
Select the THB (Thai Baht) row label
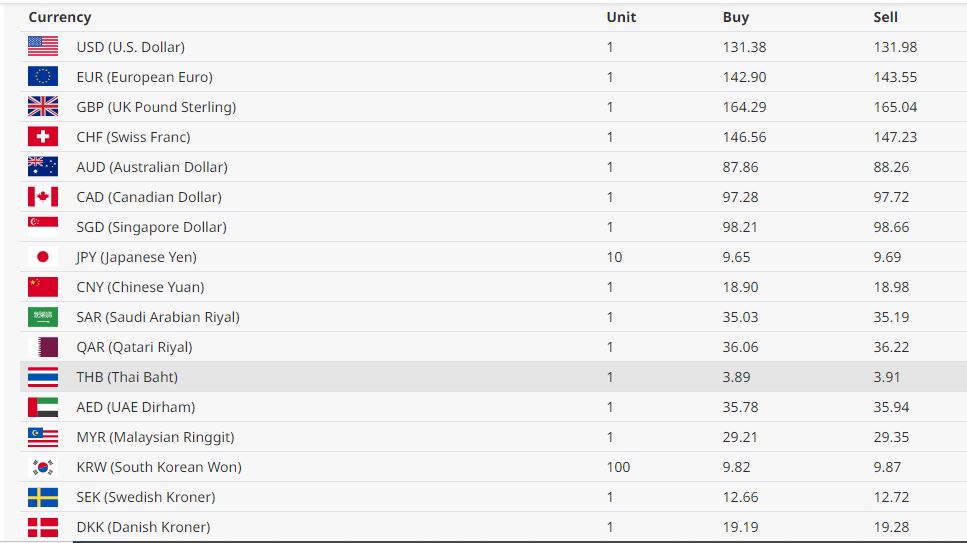tap(127, 377)
